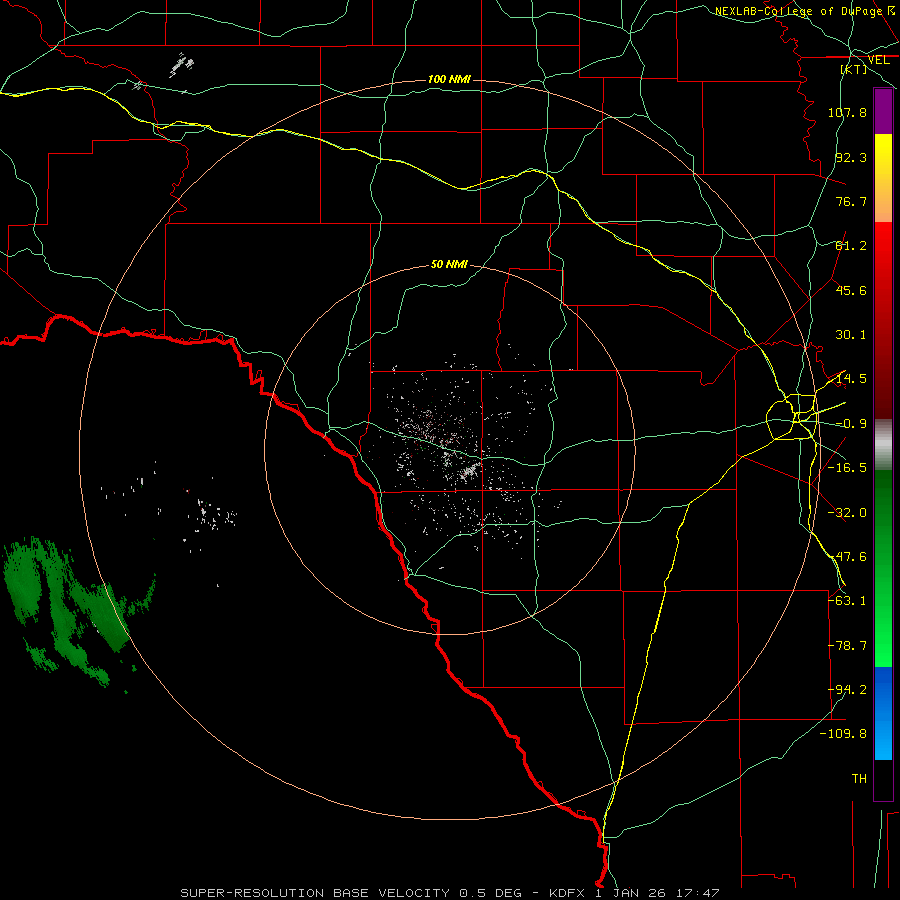Select the 61.2 legend value
The height and width of the screenshot is (900, 900).
click(851, 246)
